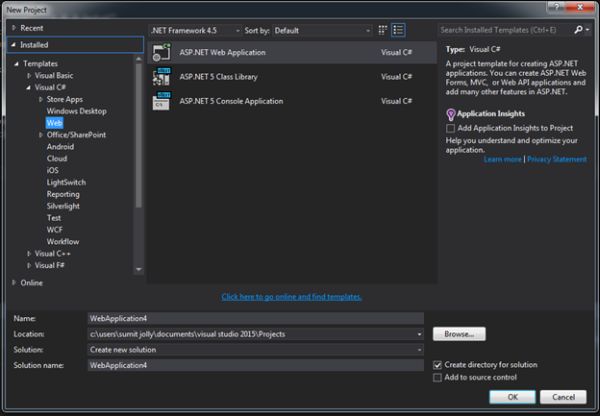Image resolution: width=600 pixels, height=416 pixels.
Task: Select the iOS template category
Action: [52, 171]
